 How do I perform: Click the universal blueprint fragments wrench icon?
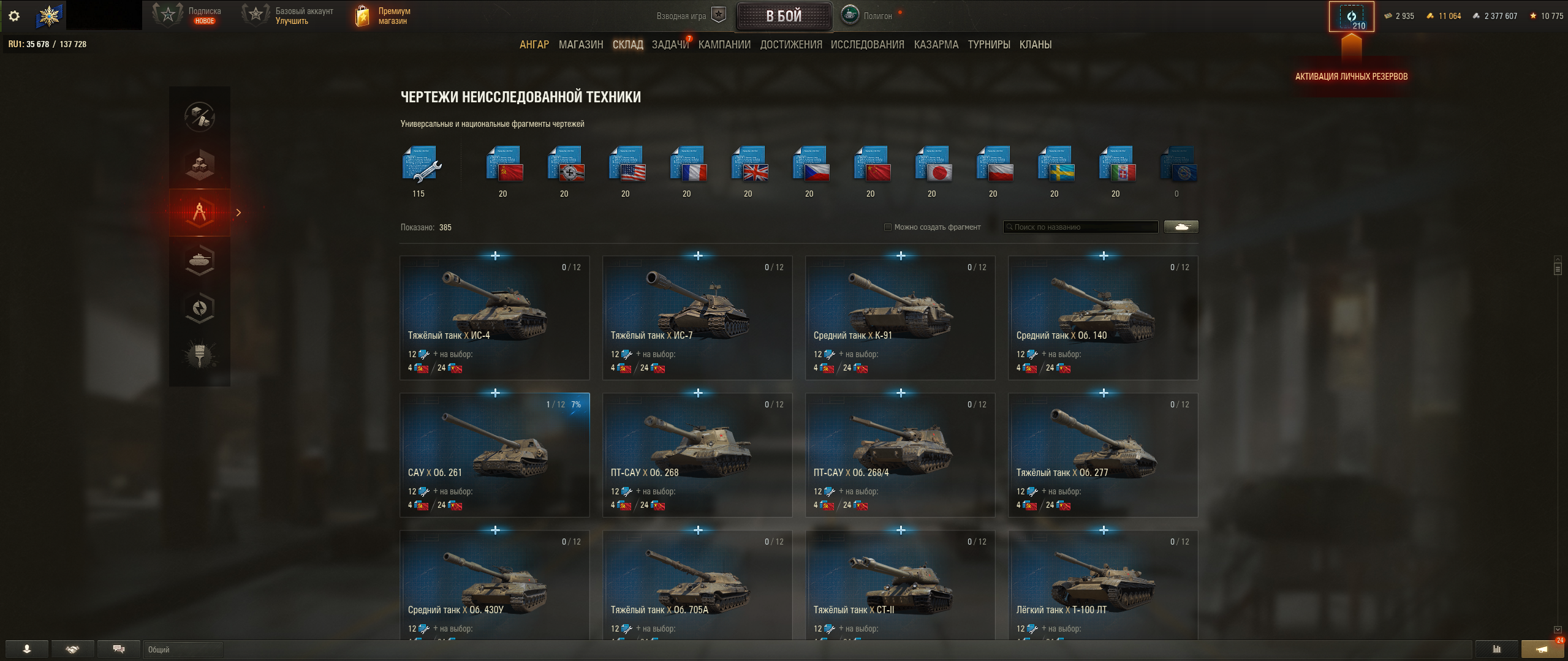[422, 164]
